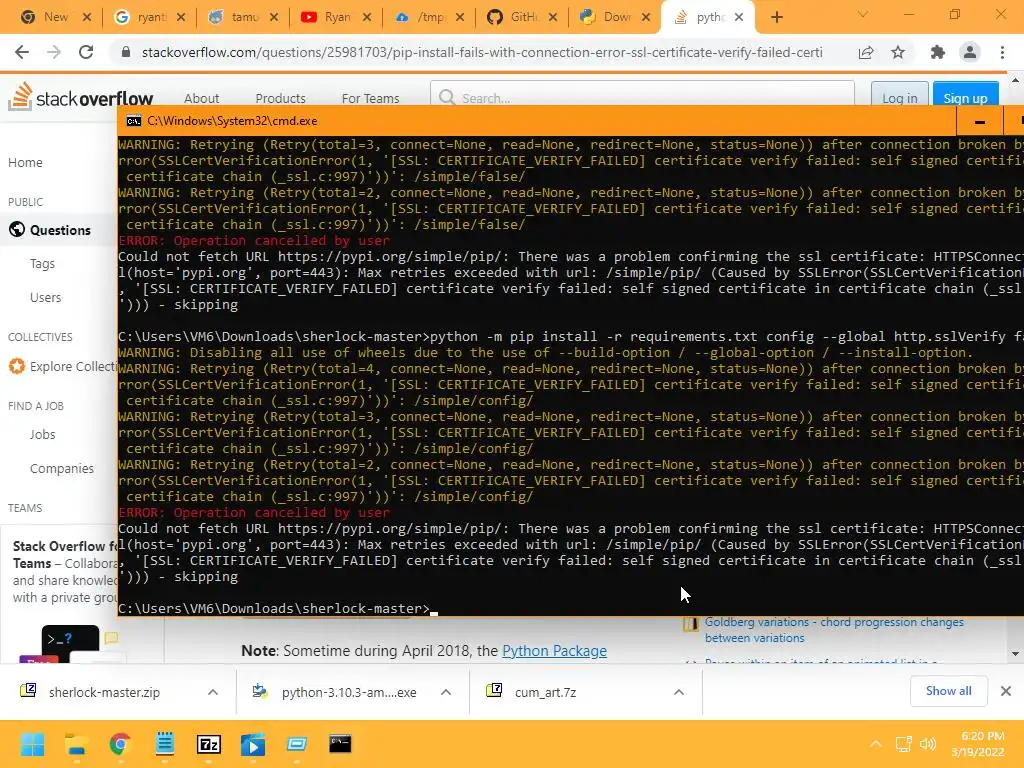Click the clock and date in taskbar
1024x768 pixels.
tap(978, 744)
